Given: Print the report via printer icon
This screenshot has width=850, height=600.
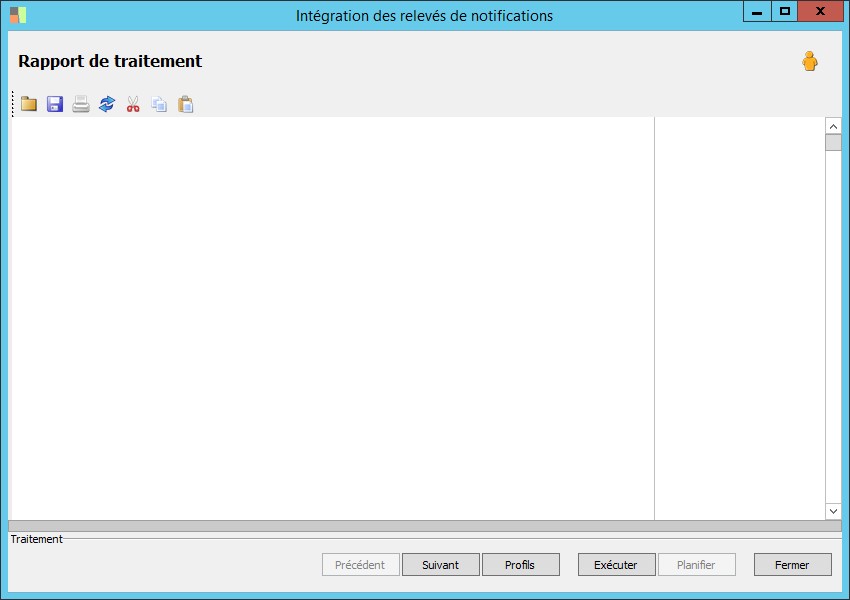Looking at the screenshot, I should 81,104.
